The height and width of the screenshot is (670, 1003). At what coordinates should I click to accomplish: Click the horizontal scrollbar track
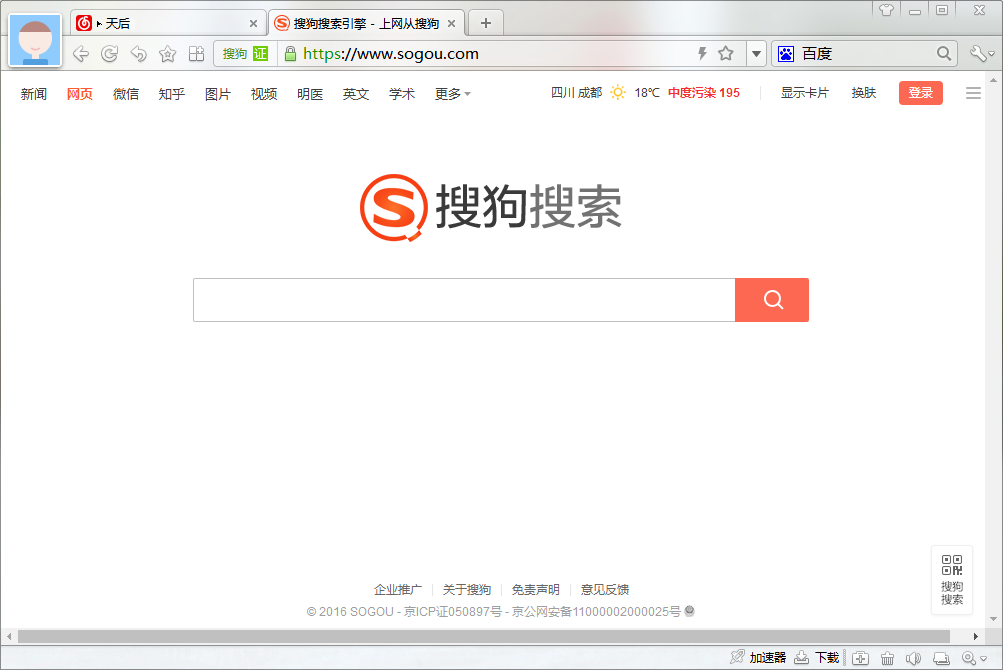pos(484,637)
